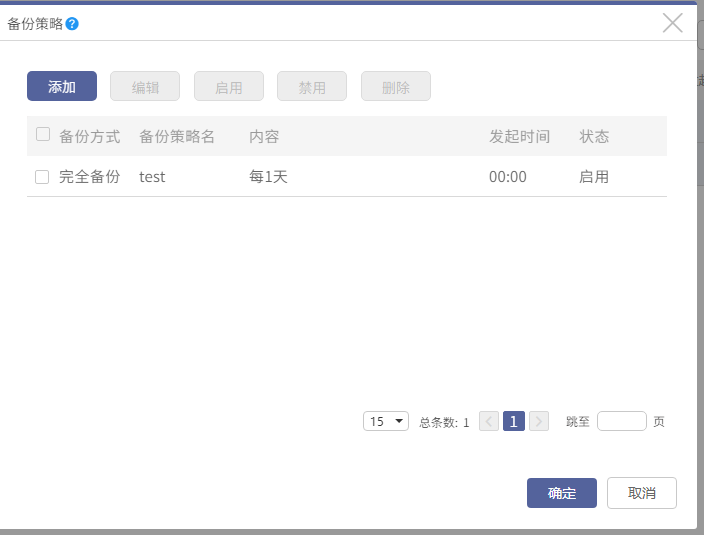The image size is (704, 535).
Task: Toggle the select-all checkbox in table header
Action: 43,134
